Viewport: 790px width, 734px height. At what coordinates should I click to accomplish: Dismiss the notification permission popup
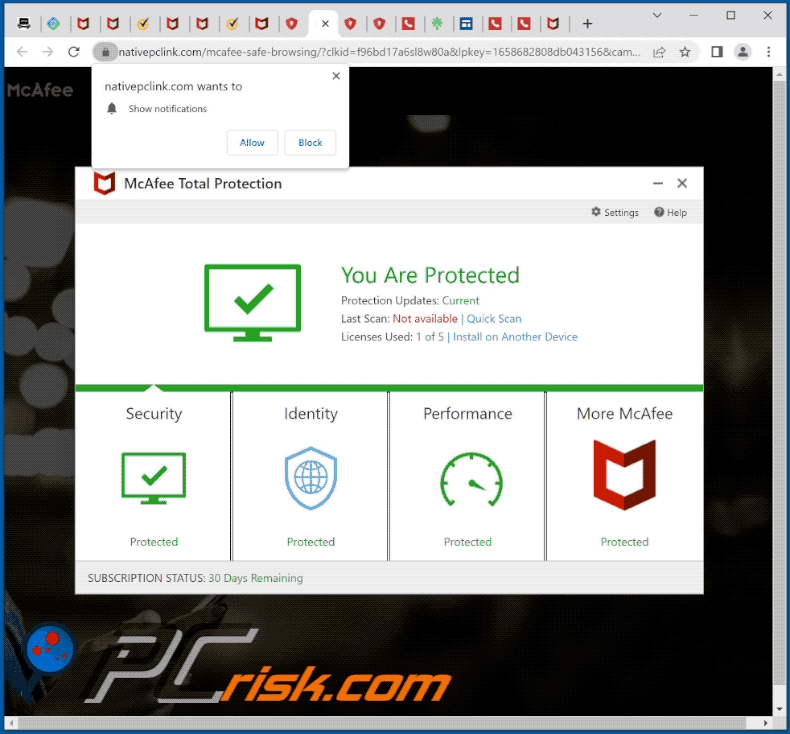point(336,76)
